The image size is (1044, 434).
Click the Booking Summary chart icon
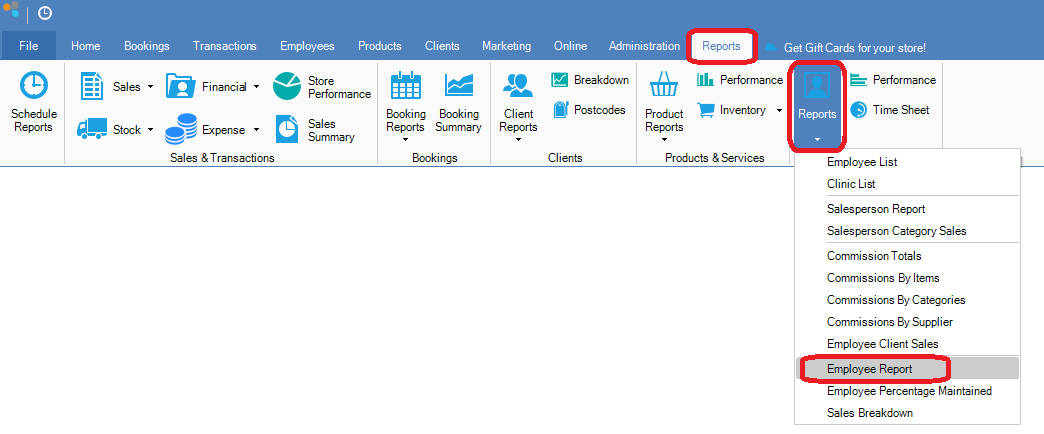458,86
